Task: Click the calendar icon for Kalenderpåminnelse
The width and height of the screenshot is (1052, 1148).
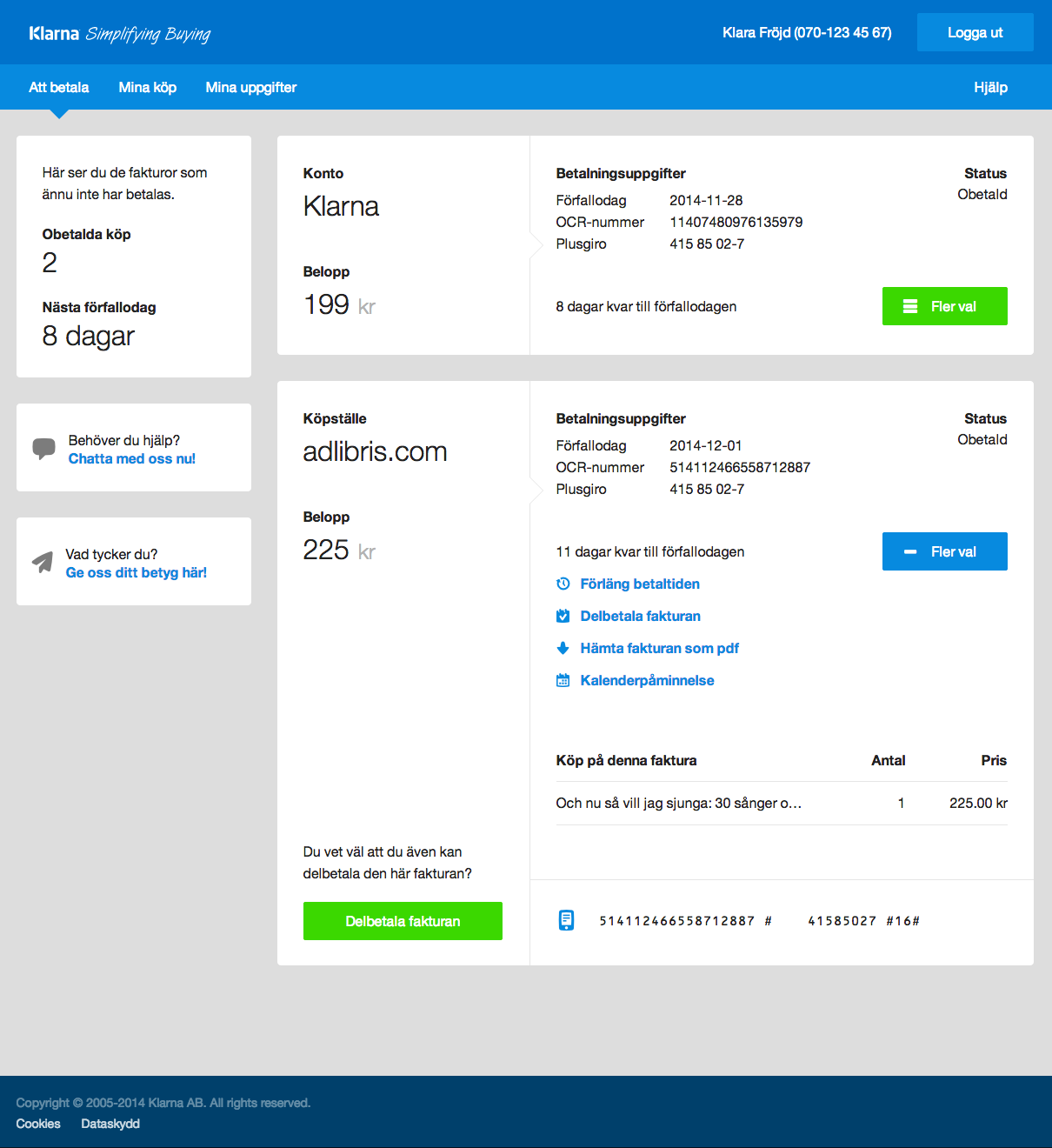Action: point(563,680)
